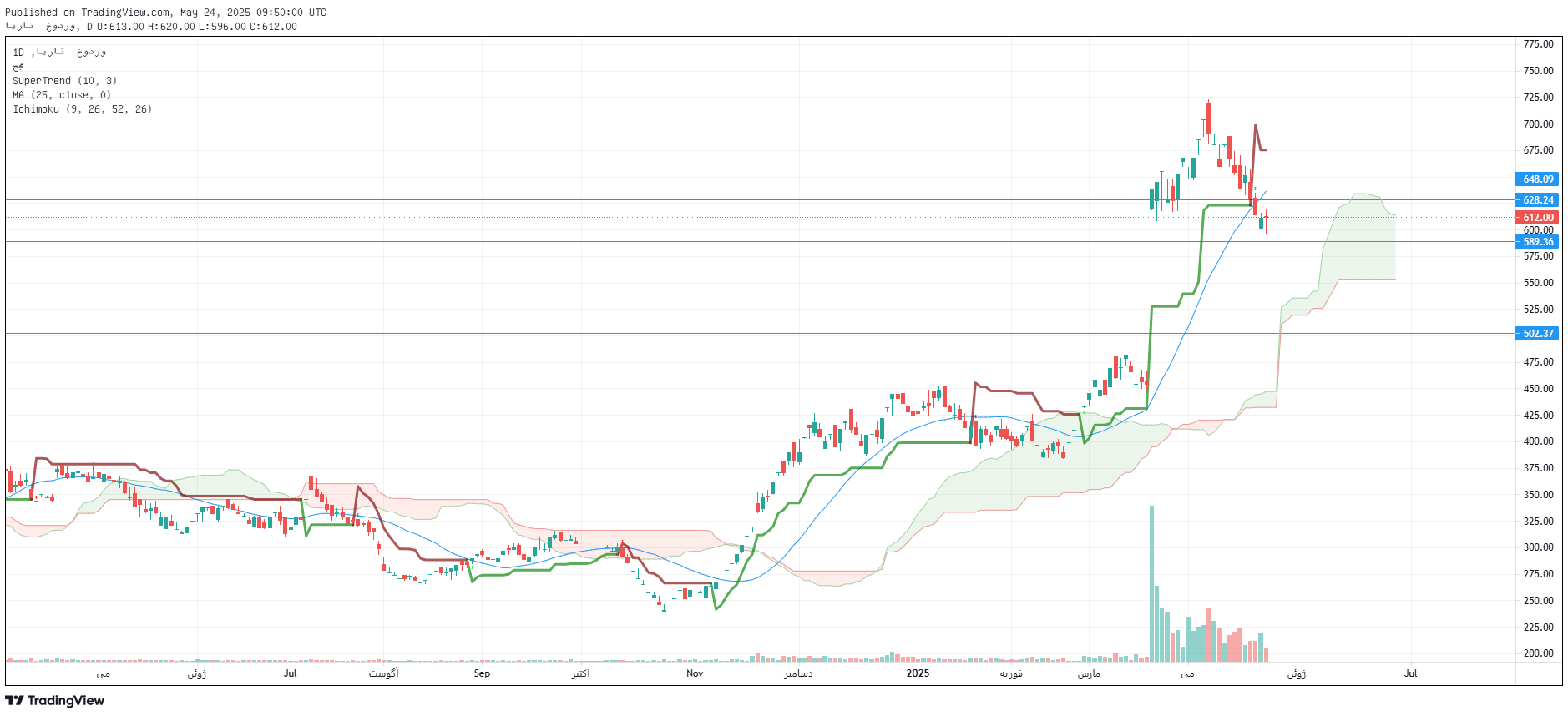Click the red 612.00 current price label
This screenshot has width=1568, height=716.
coord(1537,218)
